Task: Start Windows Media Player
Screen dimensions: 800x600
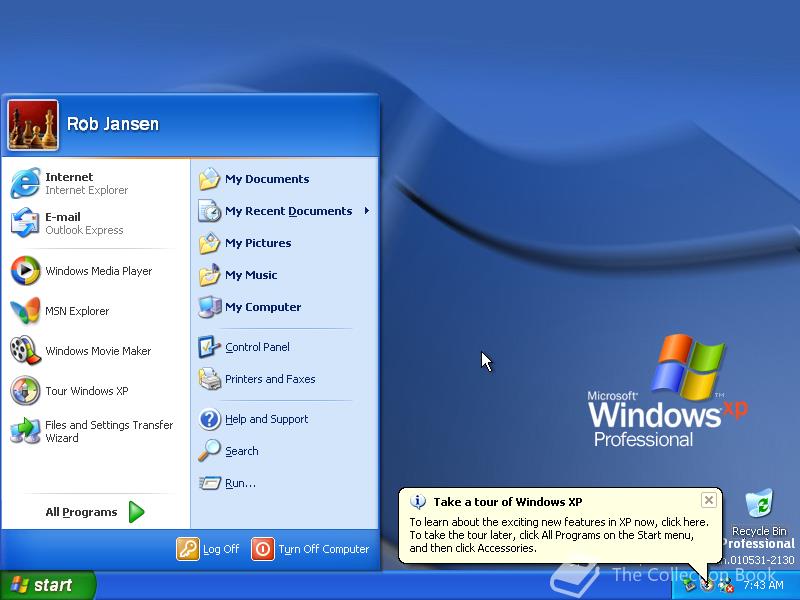Action: tap(95, 271)
